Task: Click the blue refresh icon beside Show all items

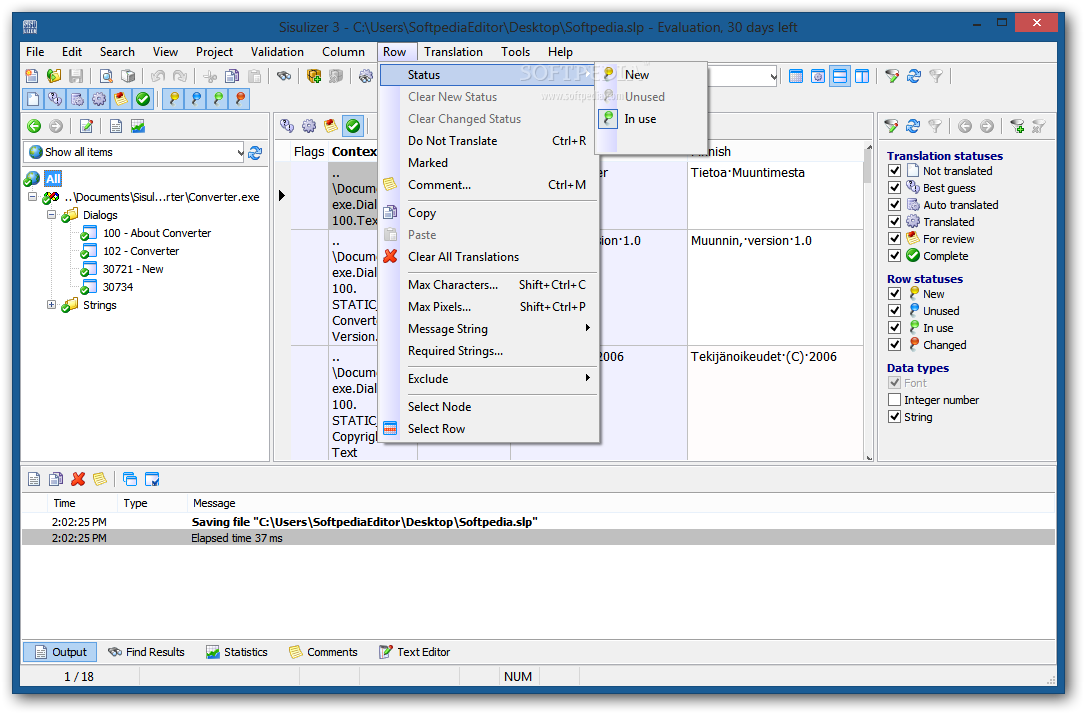Action: point(255,152)
